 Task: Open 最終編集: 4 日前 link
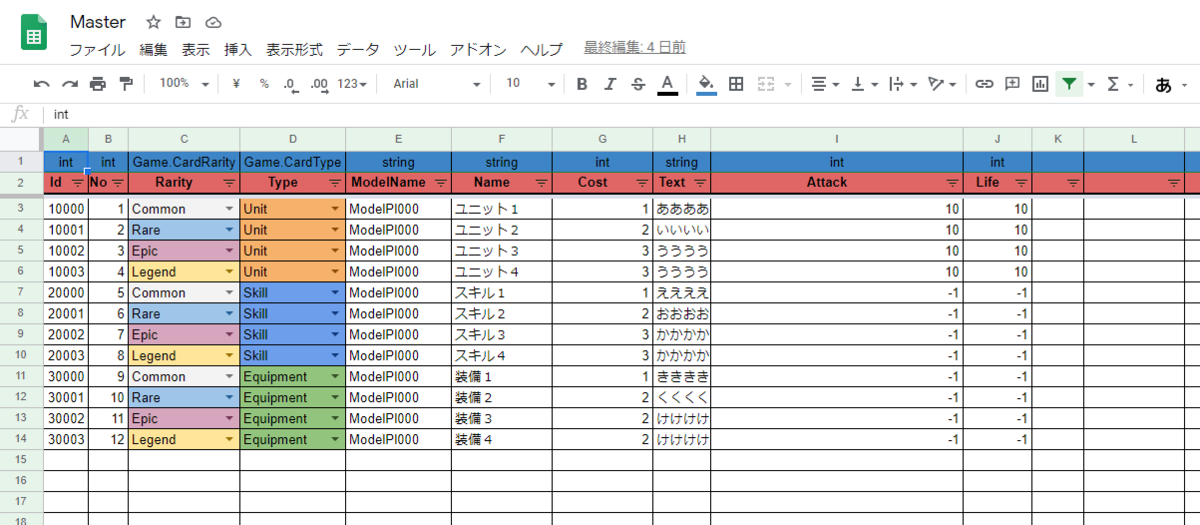tap(635, 48)
